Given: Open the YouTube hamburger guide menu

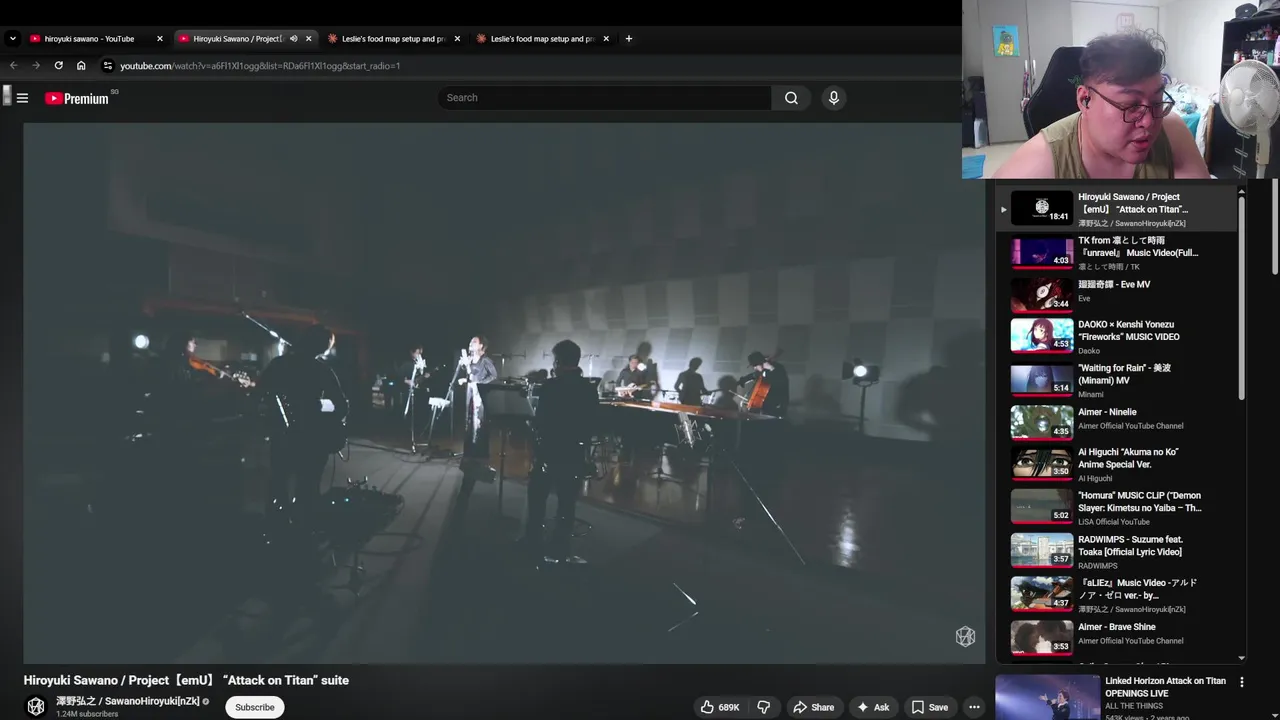Looking at the screenshot, I should coord(22,98).
